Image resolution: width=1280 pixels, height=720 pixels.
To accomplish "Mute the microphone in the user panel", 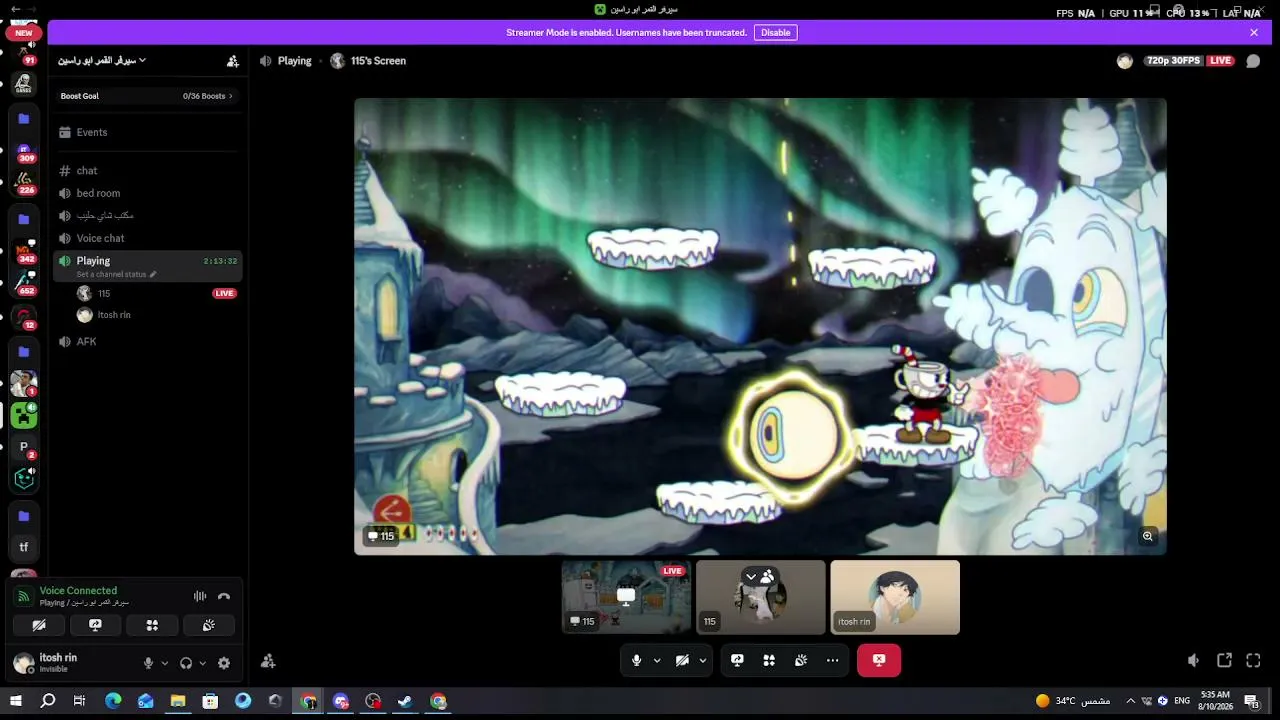I will [x=149, y=663].
